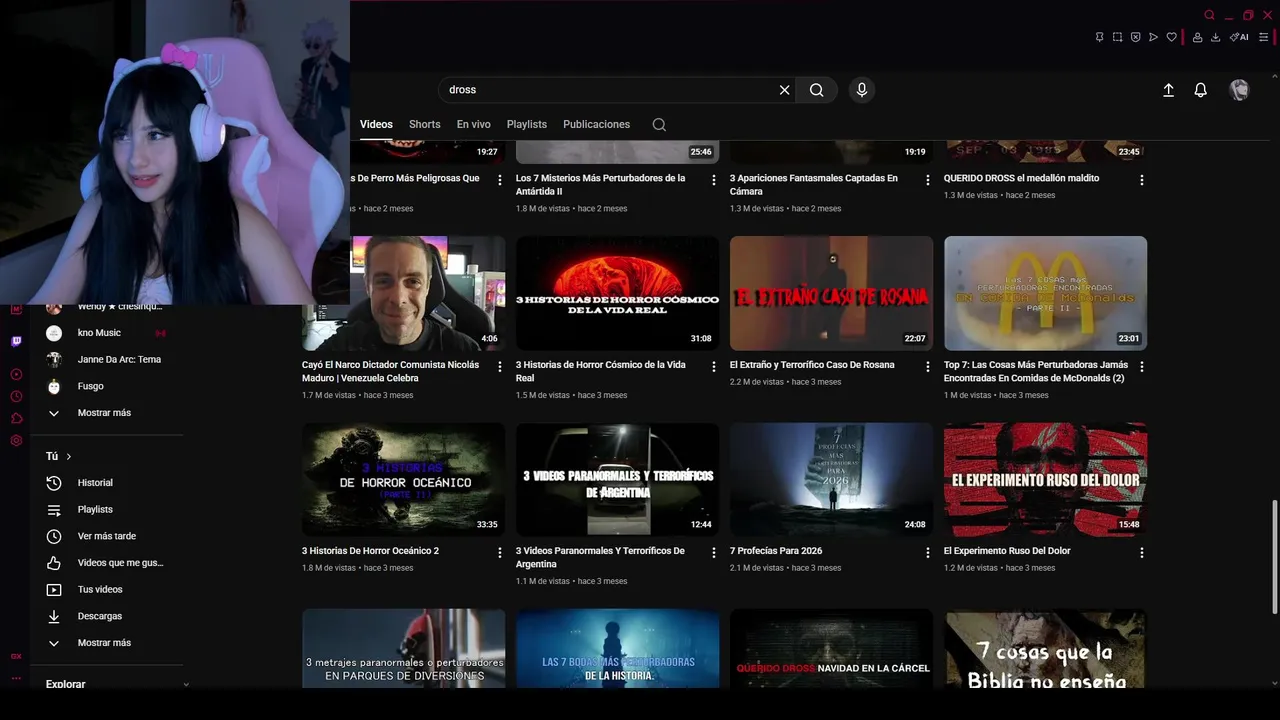Expand the 'Tú' section chevron
Screen dimensions: 1280x720
(x=69, y=456)
